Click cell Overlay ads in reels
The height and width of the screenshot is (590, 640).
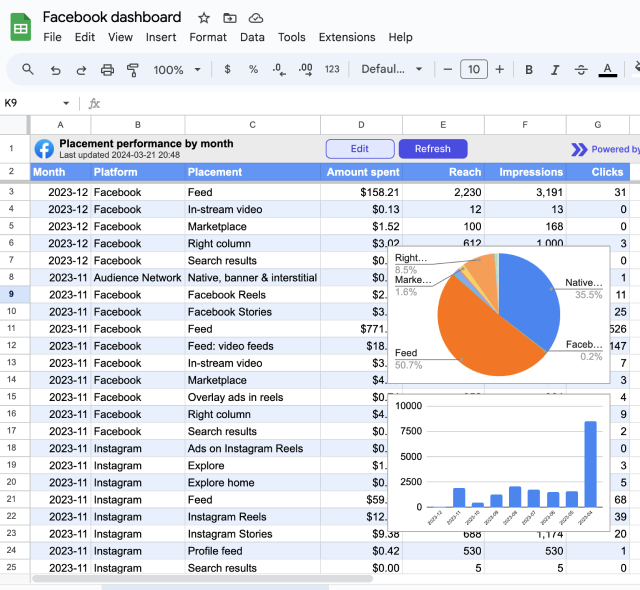point(252,397)
